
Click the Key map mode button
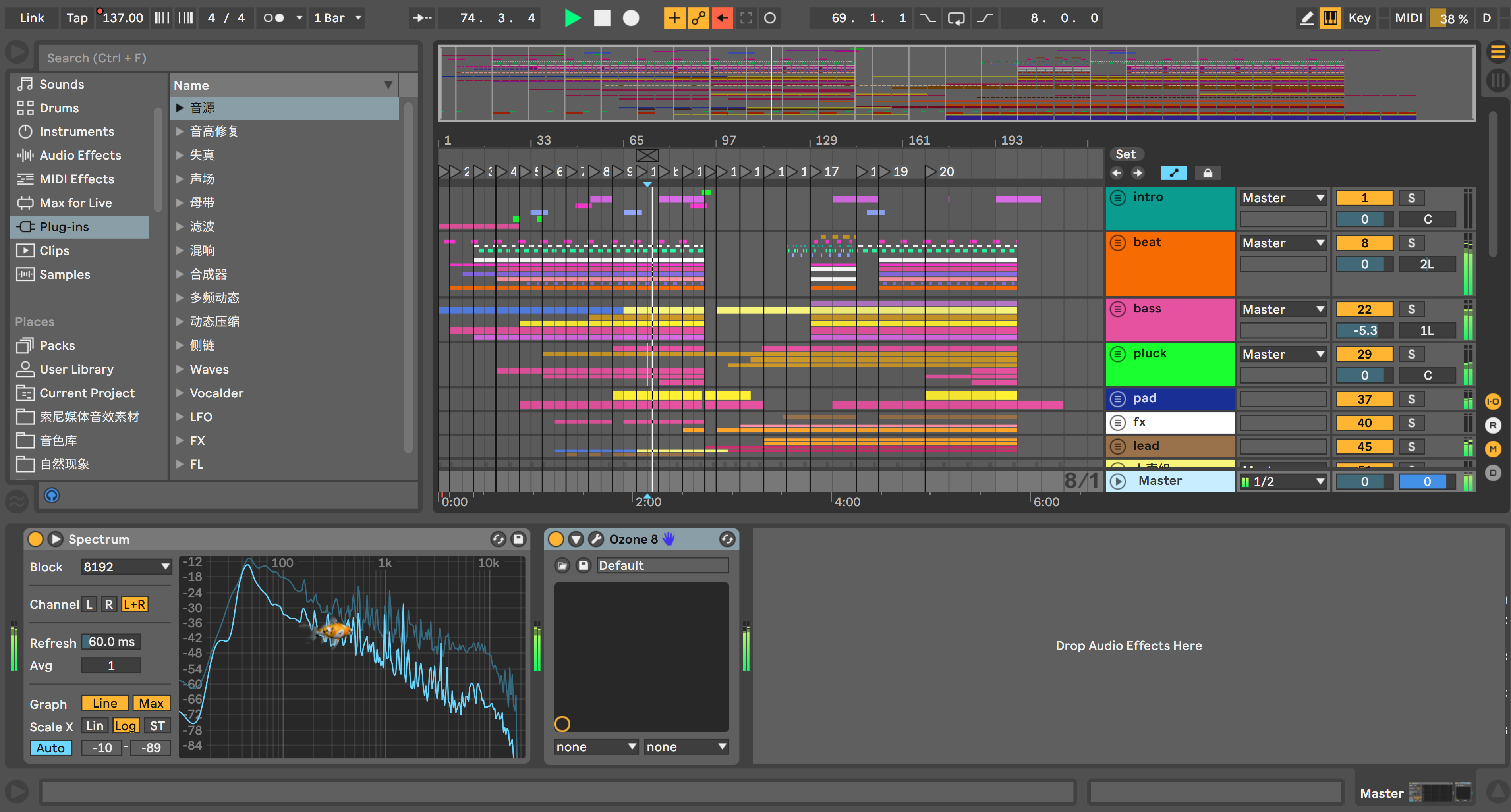1359,18
